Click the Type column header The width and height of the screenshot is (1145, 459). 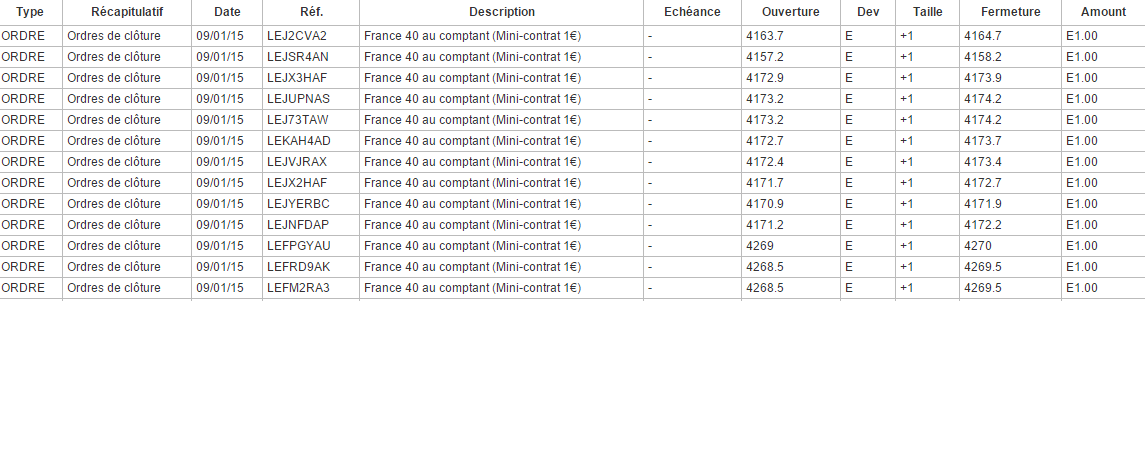(30, 12)
